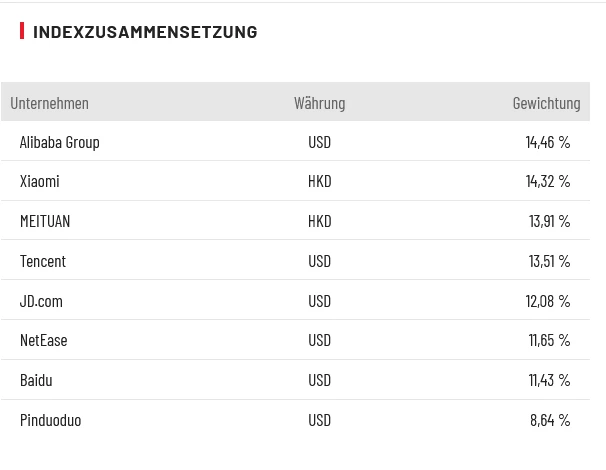The width and height of the screenshot is (606, 470).
Task: Select Tencent in the company list
Action: coord(43,261)
